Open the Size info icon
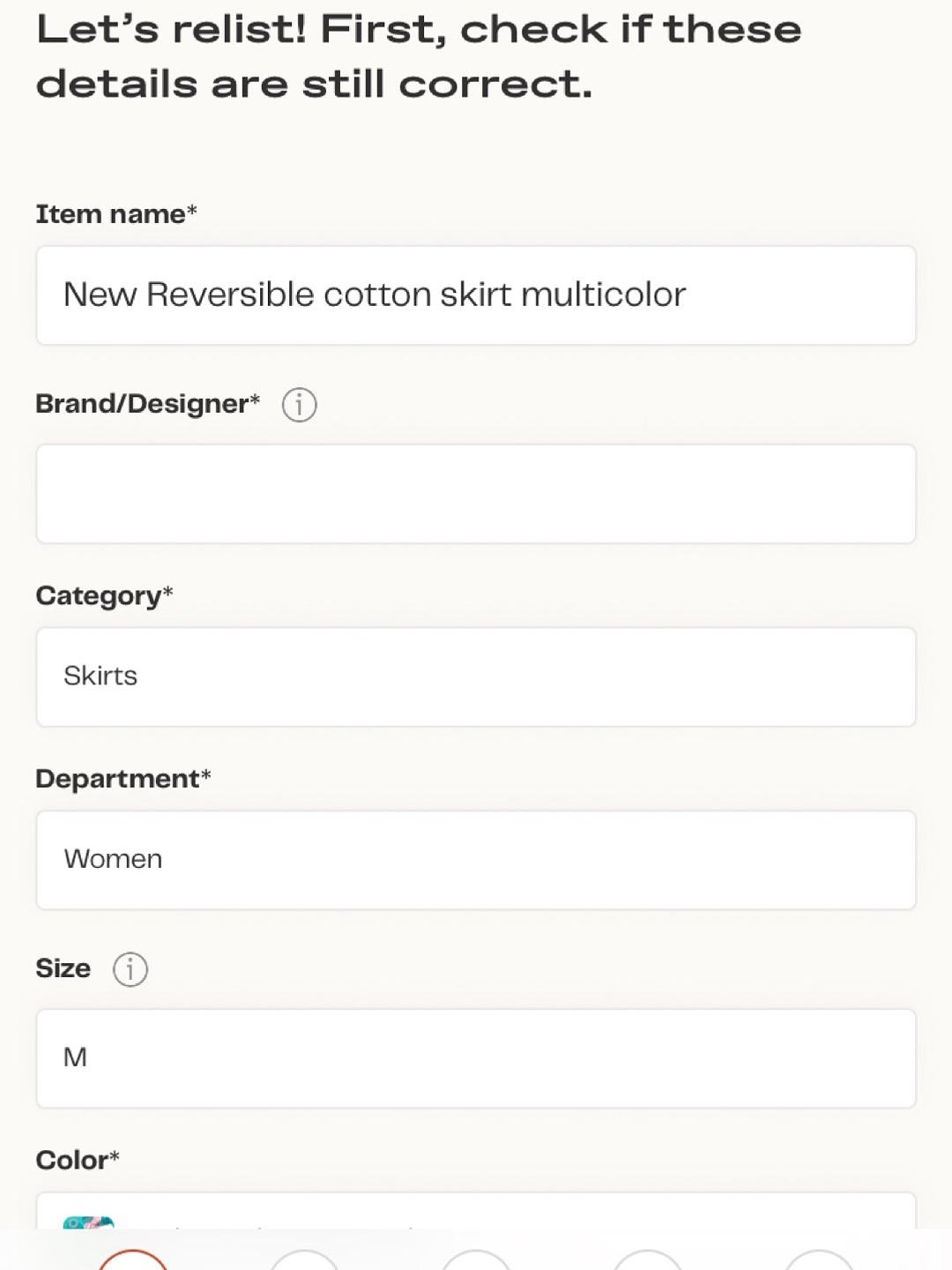 pyautogui.click(x=130, y=969)
